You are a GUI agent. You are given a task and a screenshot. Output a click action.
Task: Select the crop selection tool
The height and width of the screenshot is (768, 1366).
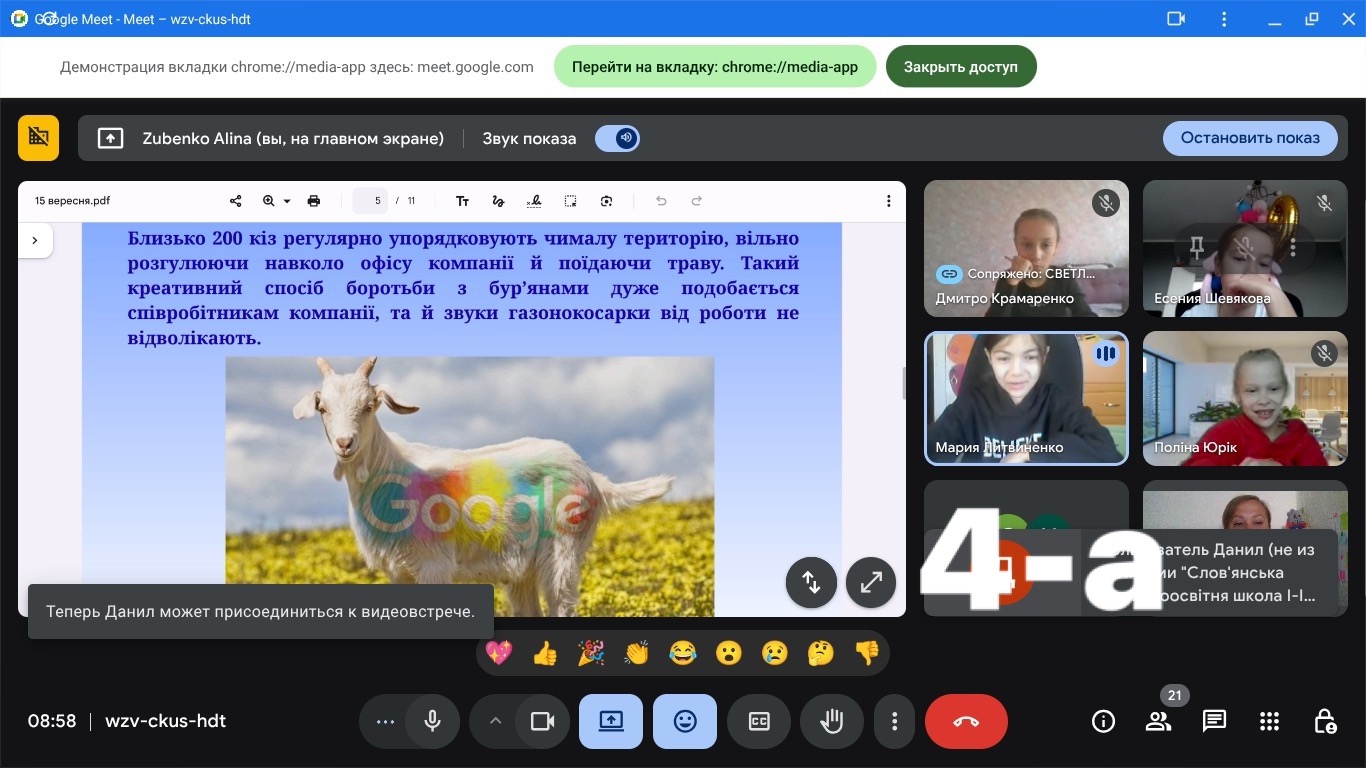point(570,201)
